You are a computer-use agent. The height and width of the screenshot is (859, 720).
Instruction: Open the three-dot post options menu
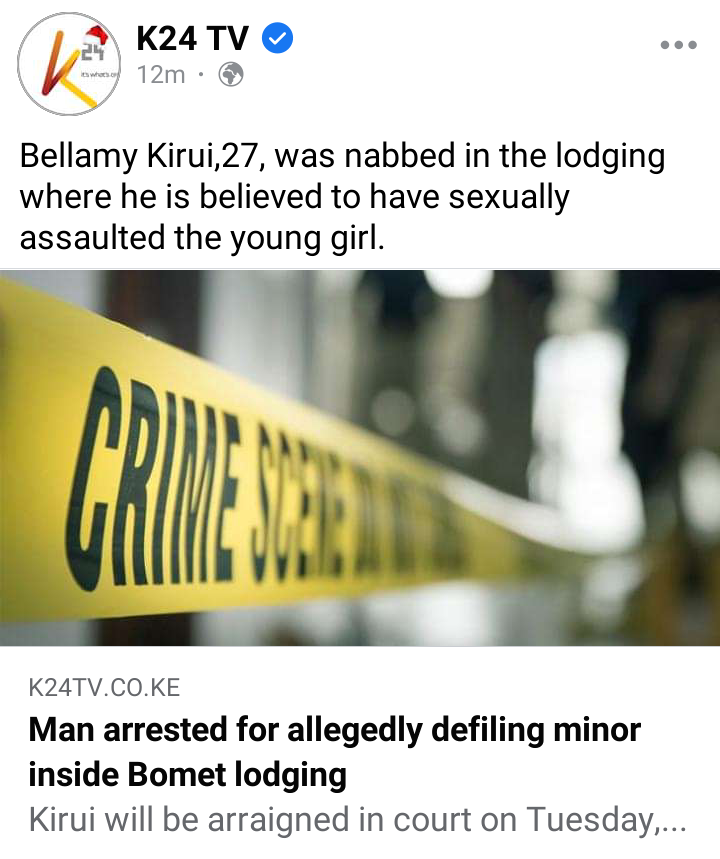coord(678,44)
